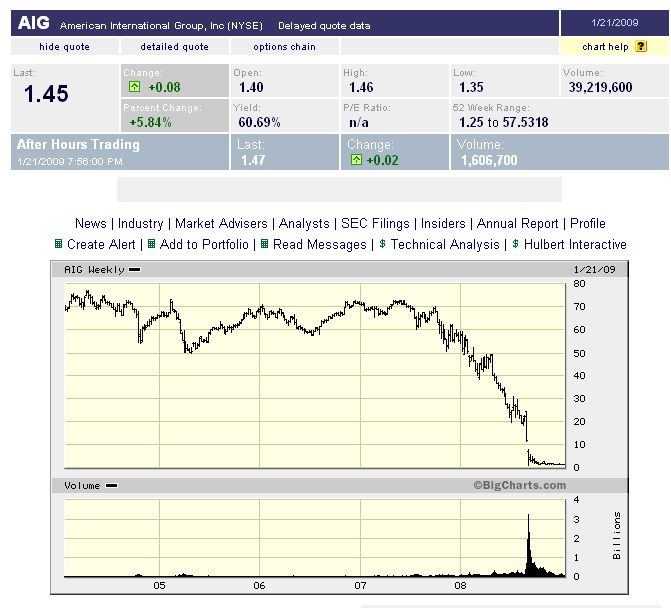Click the 1/21/2009 7:56:00 PM timestamp
The height and width of the screenshot is (608, 671).
pos(70,162)
